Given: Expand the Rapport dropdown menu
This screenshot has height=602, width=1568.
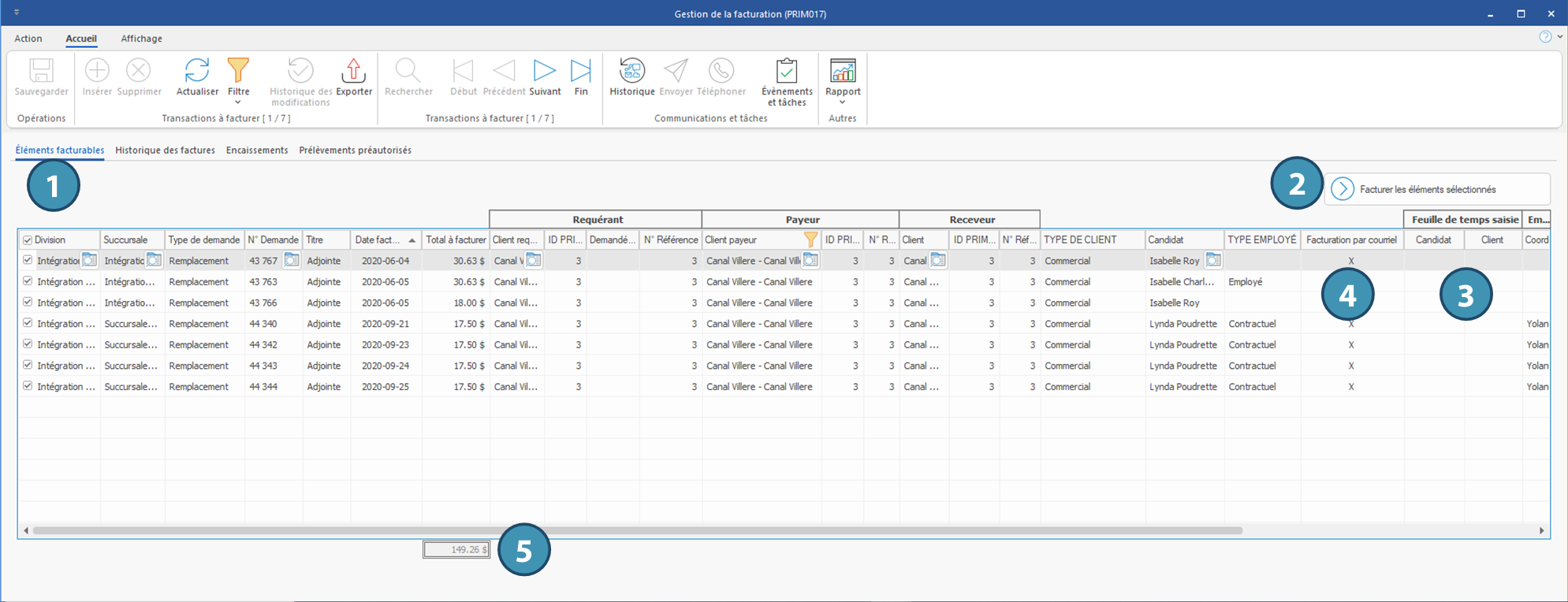Looking at the screenshot, I should click(x=842, y=102).
